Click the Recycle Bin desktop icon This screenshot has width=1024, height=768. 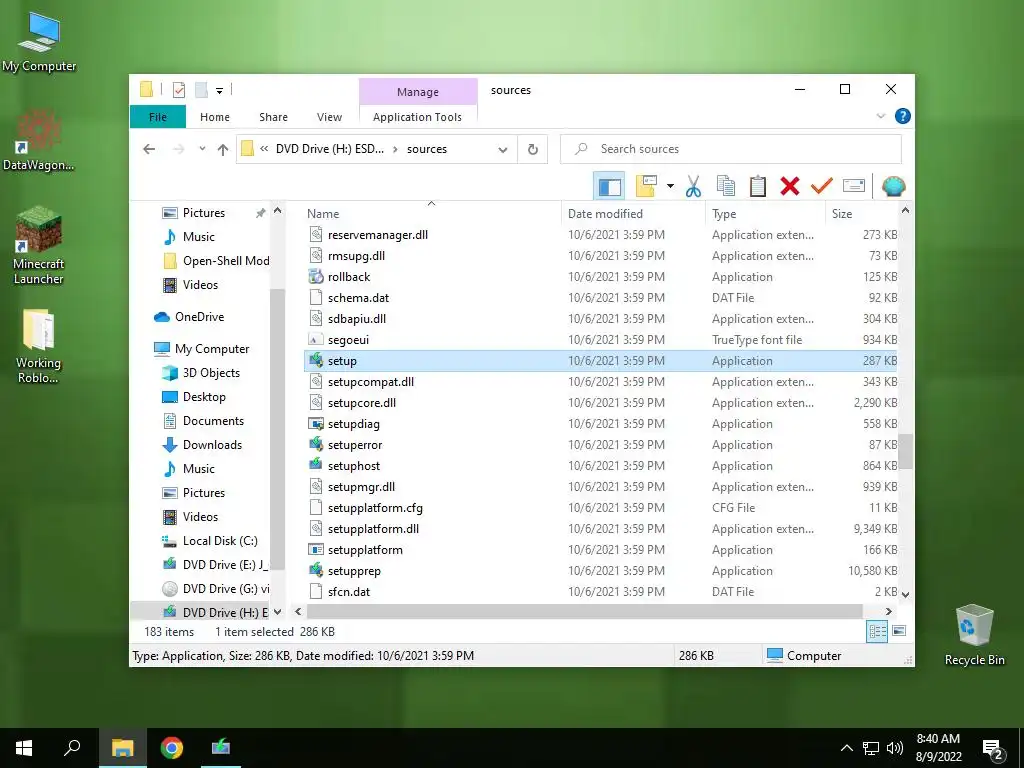[974, 635]
